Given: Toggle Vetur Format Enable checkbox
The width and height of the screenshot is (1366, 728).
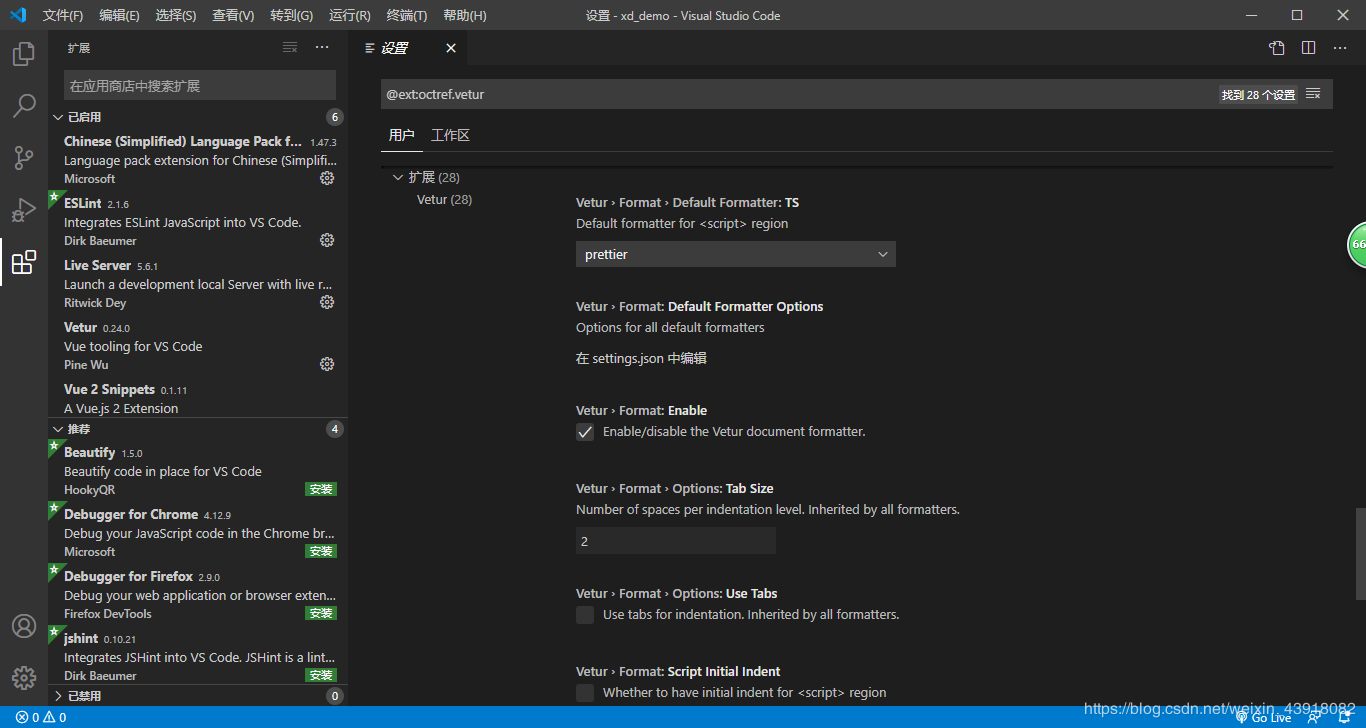Looking at the screenshot, I should 585,432.
